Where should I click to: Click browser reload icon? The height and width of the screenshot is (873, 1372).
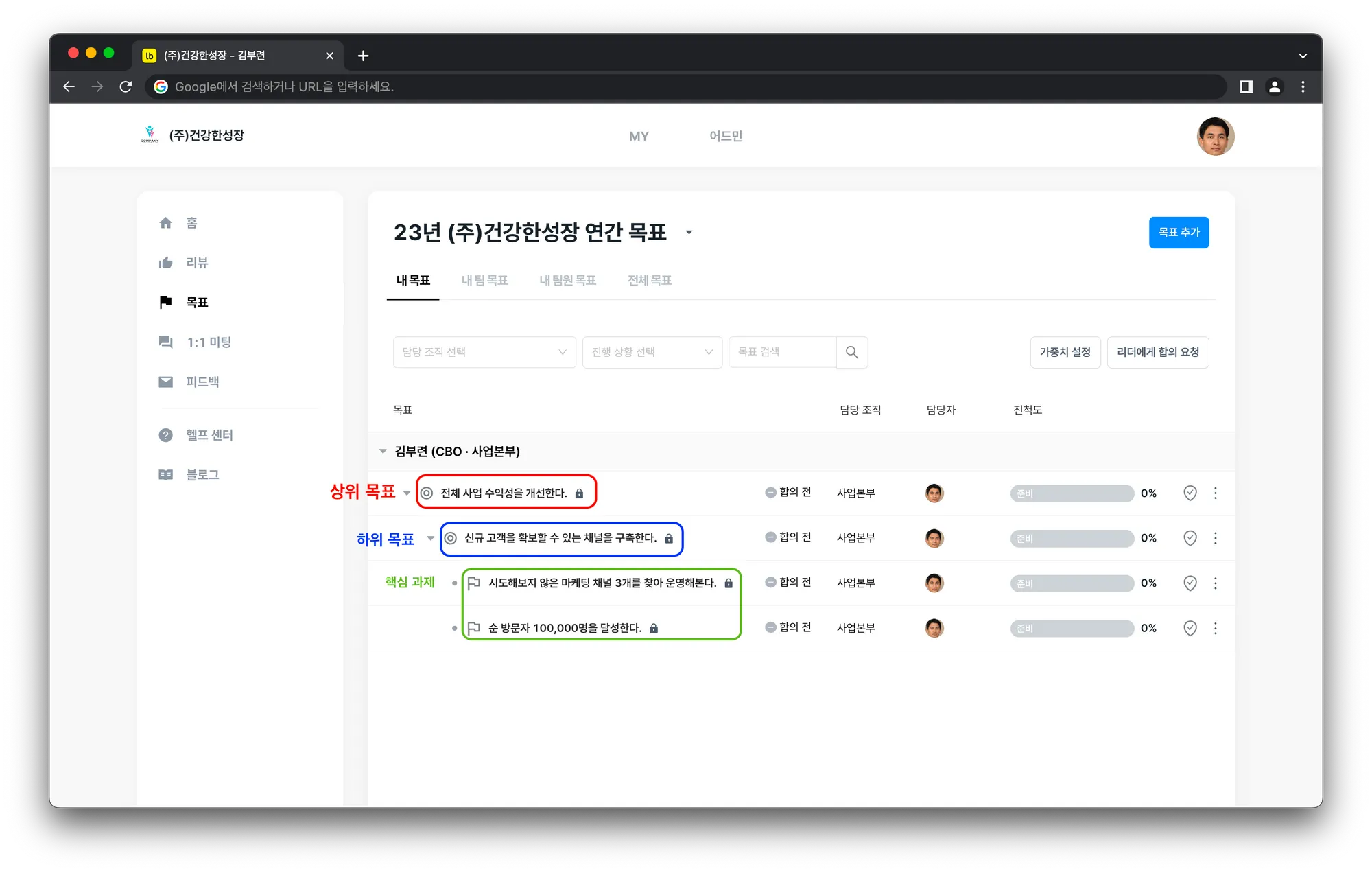[126, 86]
